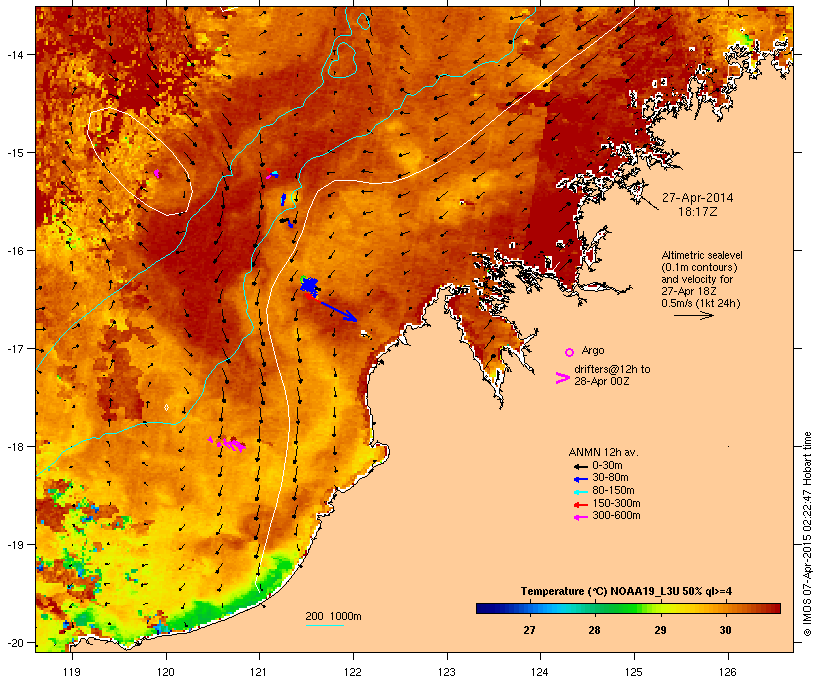Image resolution: width=820 pixels, height=680 pixels.
Task: Click the 27-Apr-2014 date label
Action: (x=697, y=198)
